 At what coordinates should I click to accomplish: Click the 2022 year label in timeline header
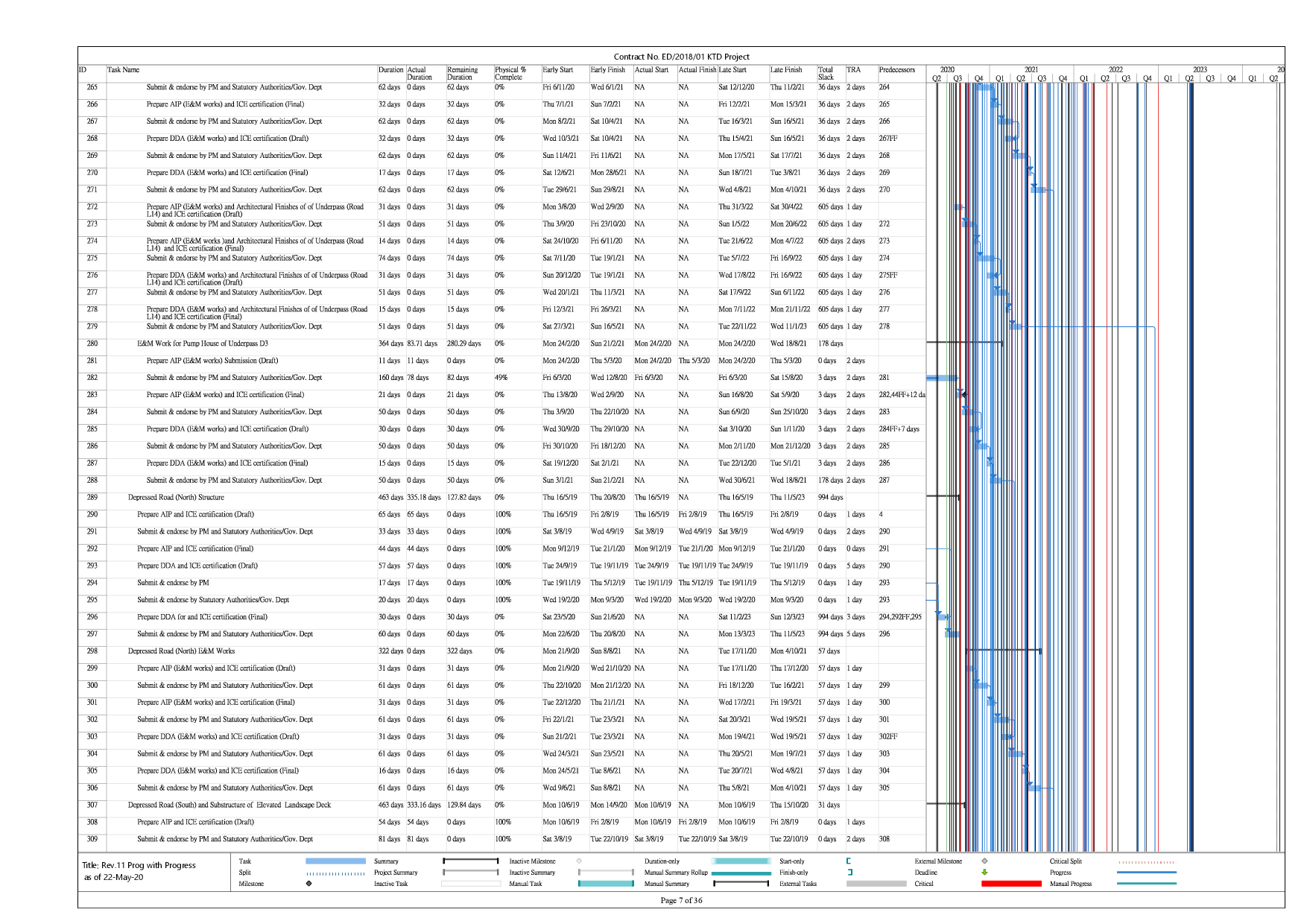tap(1115, 69)
